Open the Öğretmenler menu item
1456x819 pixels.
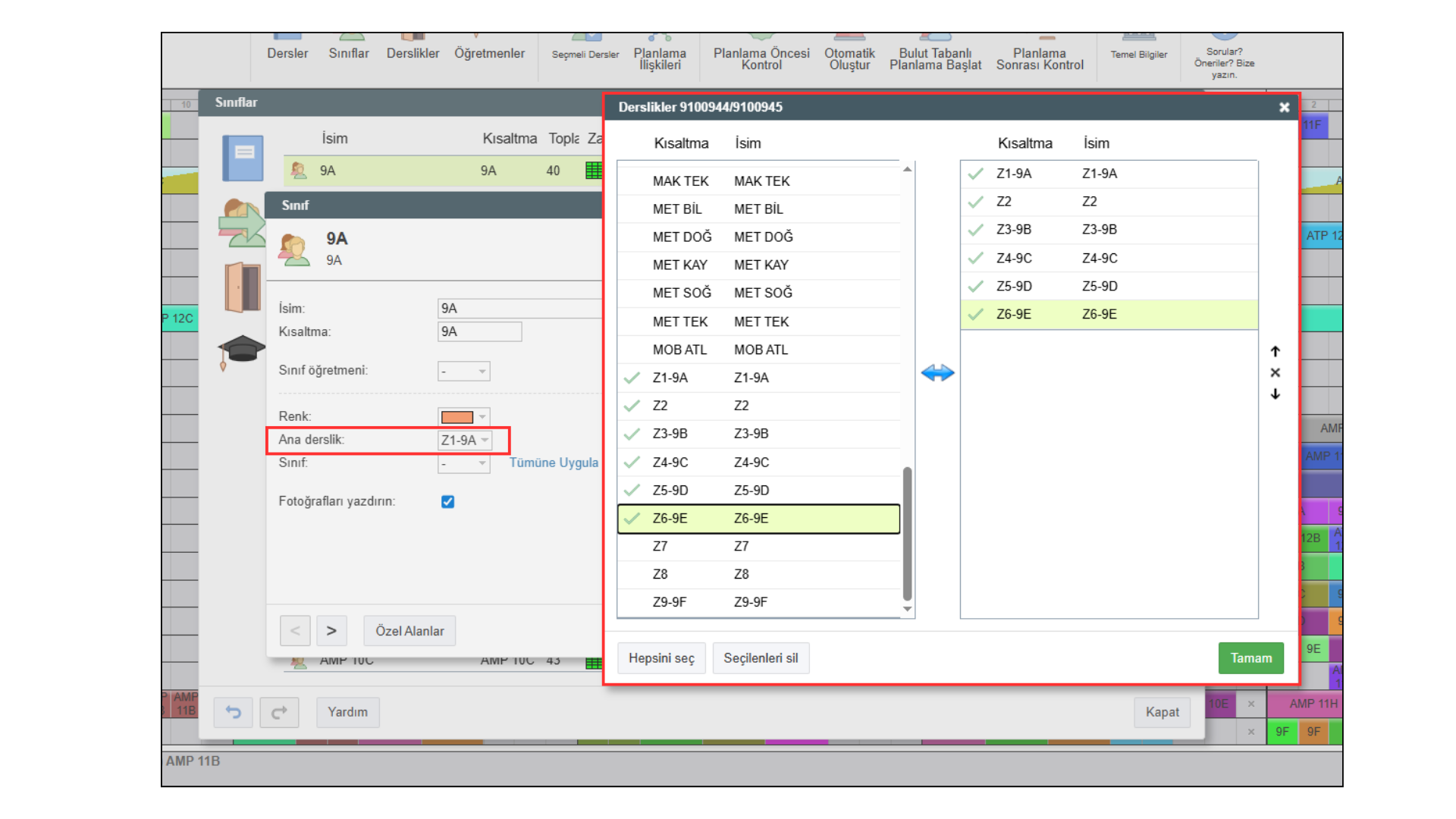tap(489, 53)
